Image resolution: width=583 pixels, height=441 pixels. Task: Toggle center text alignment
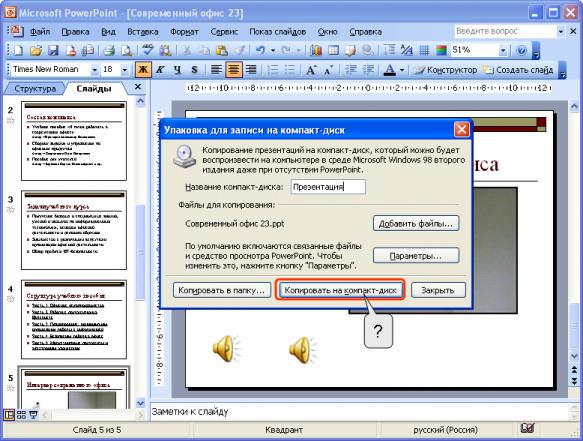pyautogui.click(x=234, y=70)
